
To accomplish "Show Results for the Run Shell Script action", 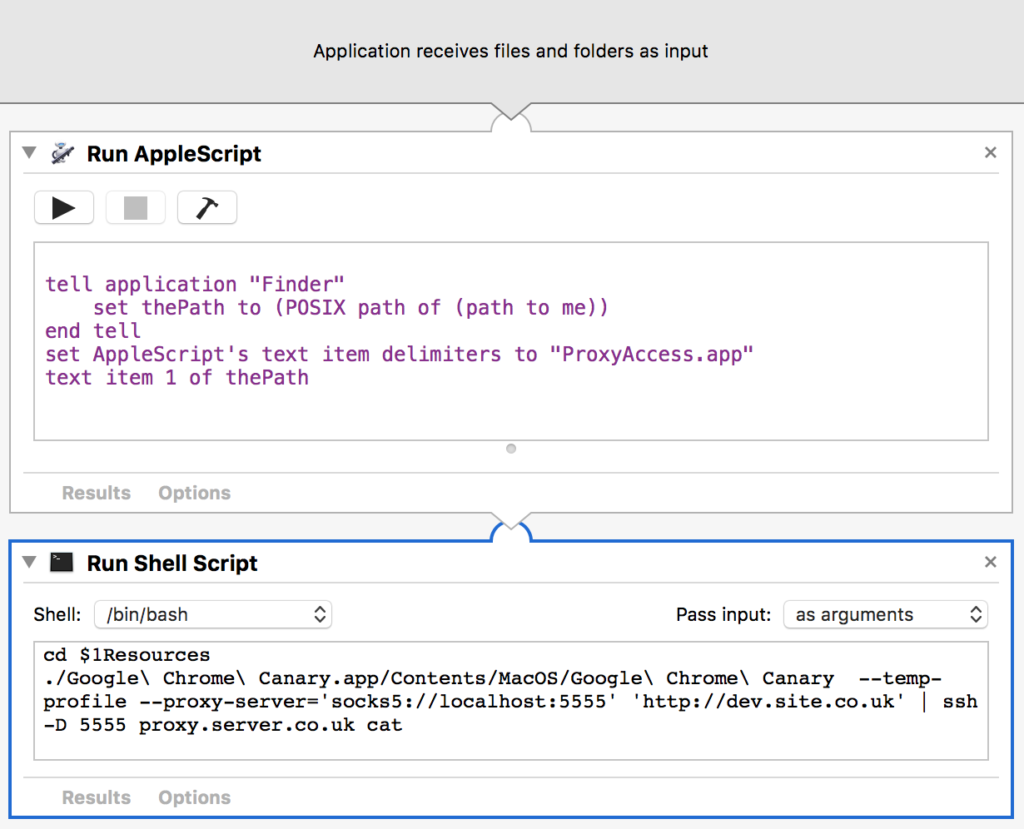I will coord(96,798).
